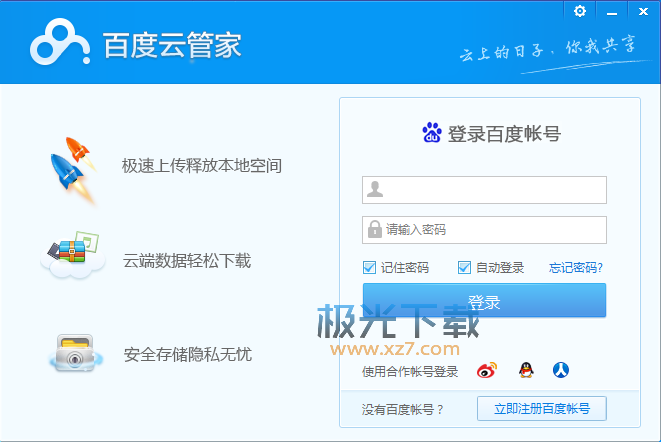Sign in with QQ penguin icon

pos(525,371)
